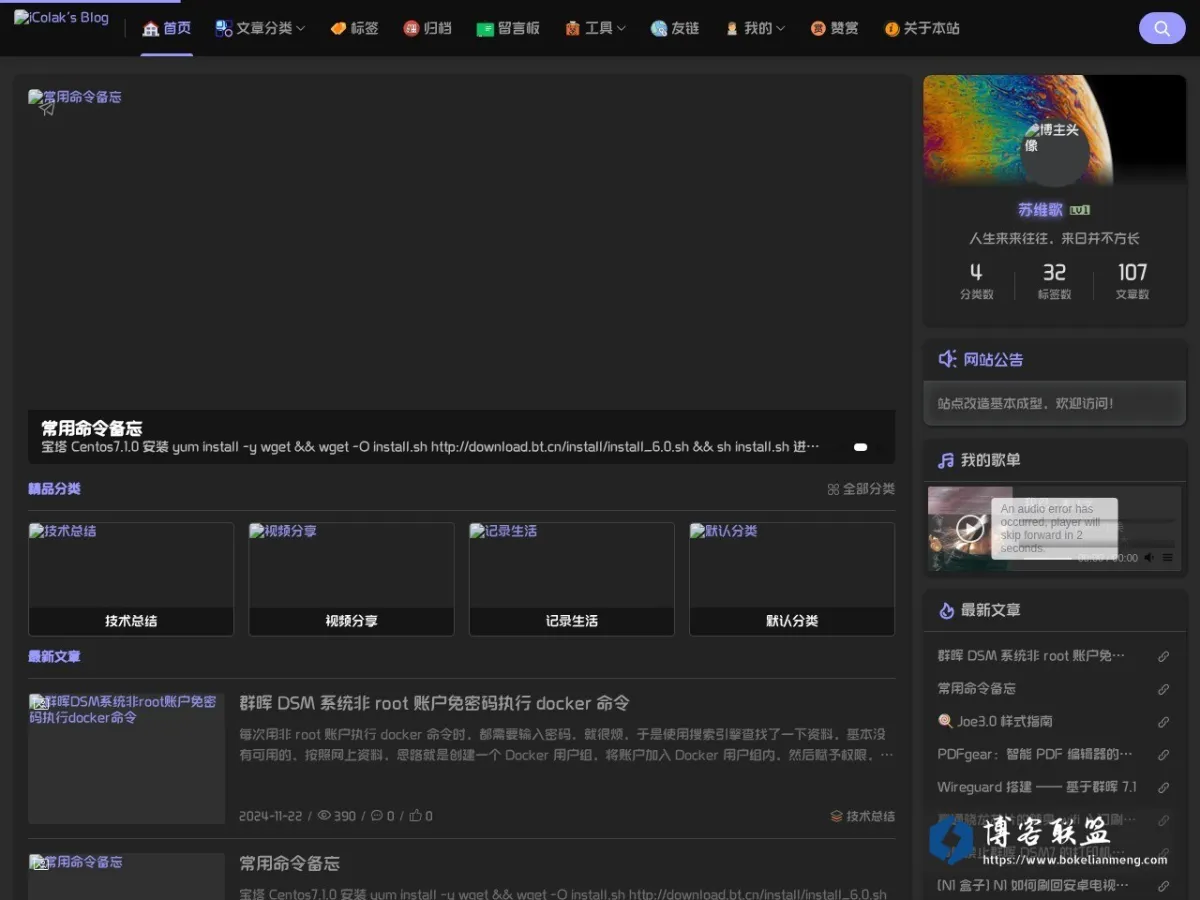Open the search button in the header
Viewport: 1200px width, 900px height.
pyautogui.click(x=1161, y=28)
